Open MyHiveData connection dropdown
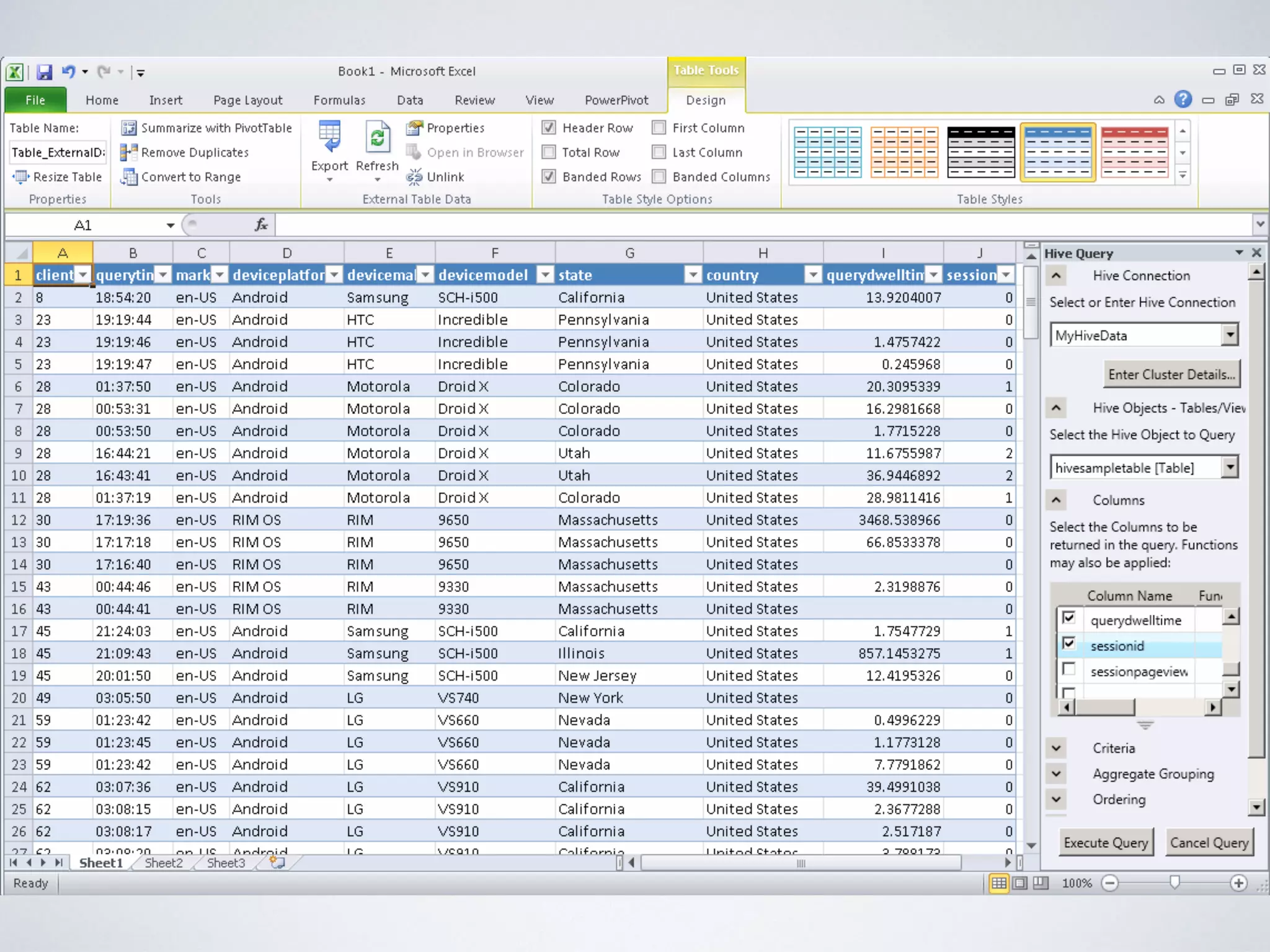The height and width of the screenshot is (952, 1270). [1230, 335]
